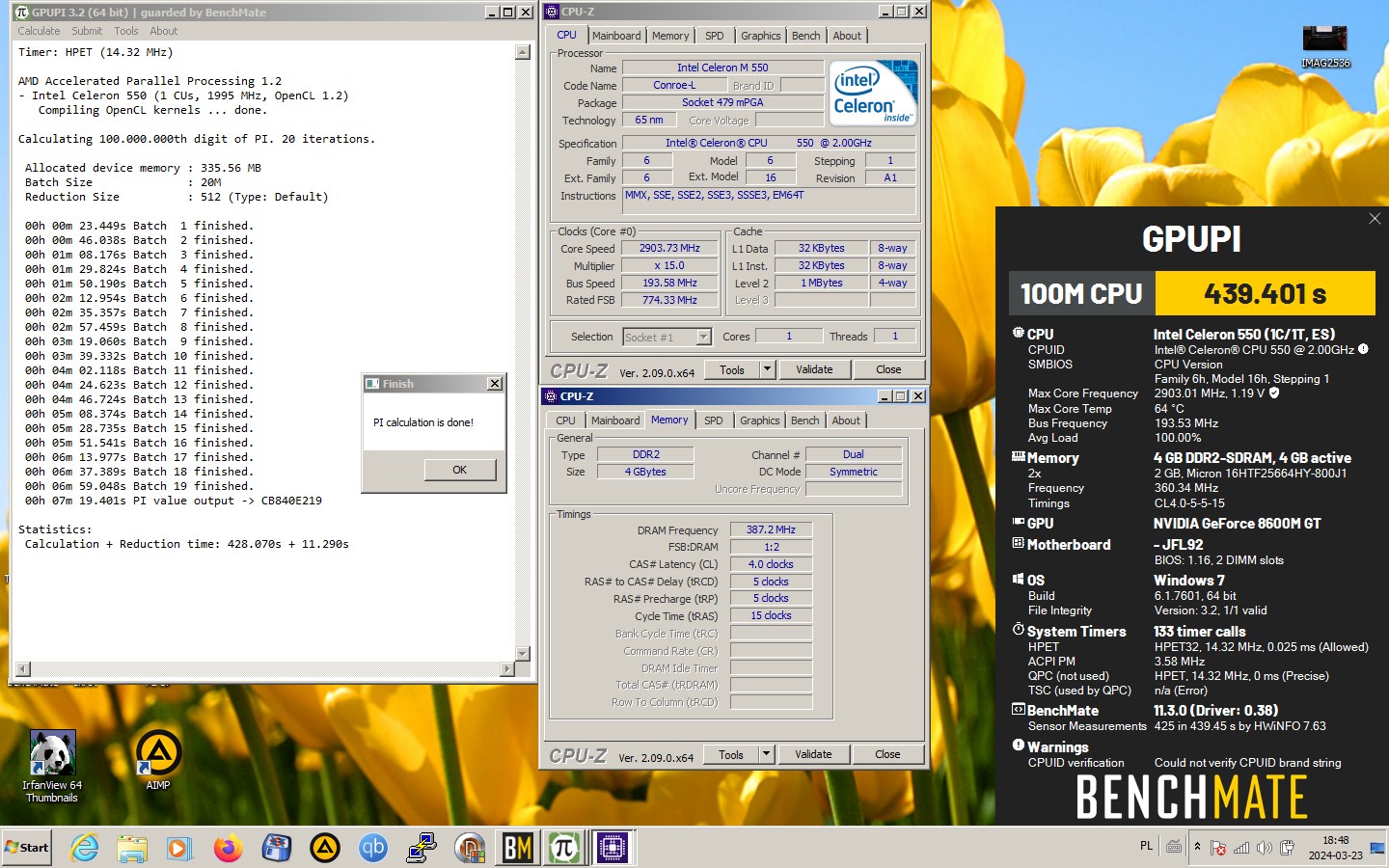Open Windows Explorer folder icon in taskbar
1389x868 pixels.
[132, 848]
